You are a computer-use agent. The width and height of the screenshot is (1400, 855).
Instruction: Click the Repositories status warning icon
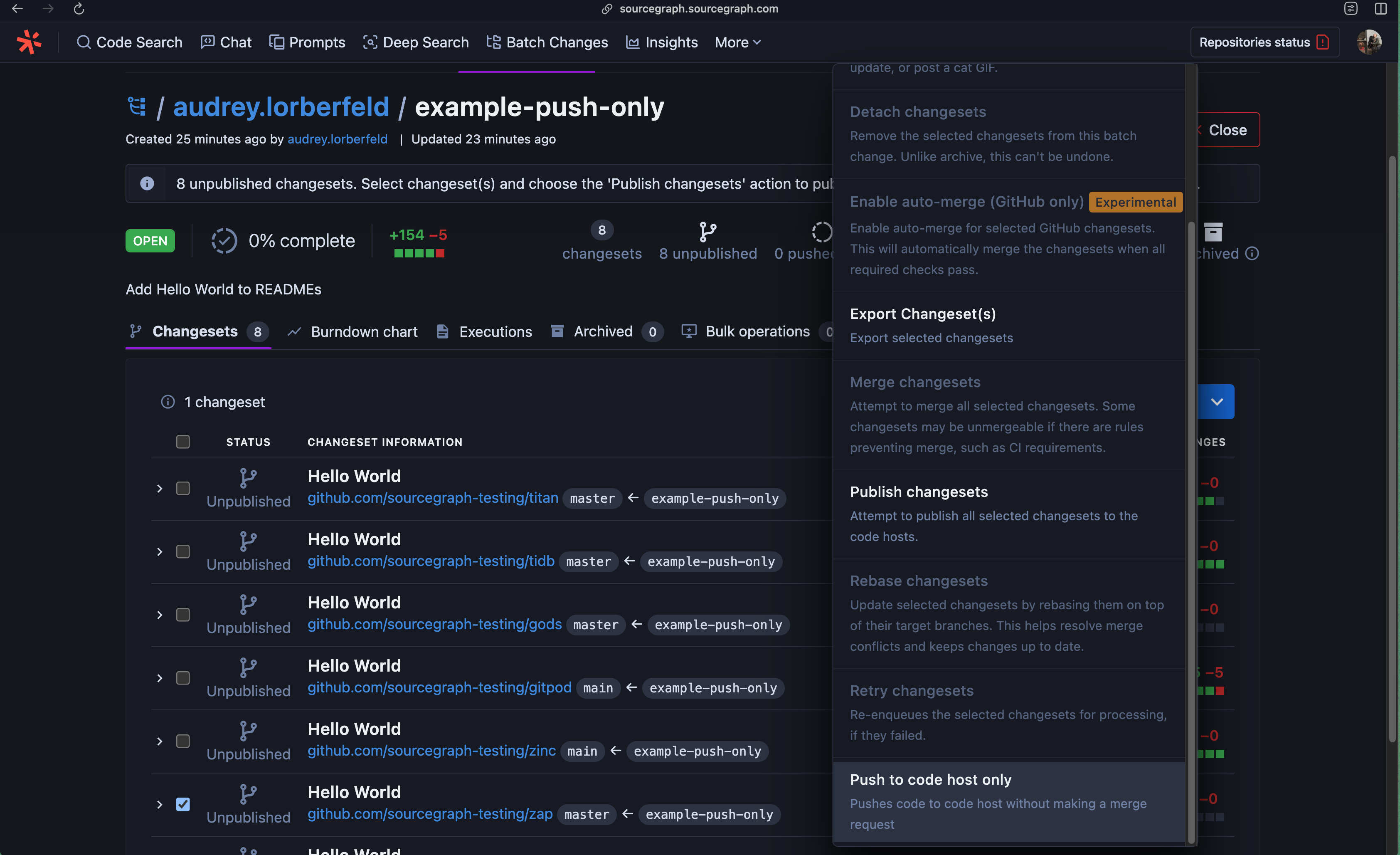click(1323, 42)
